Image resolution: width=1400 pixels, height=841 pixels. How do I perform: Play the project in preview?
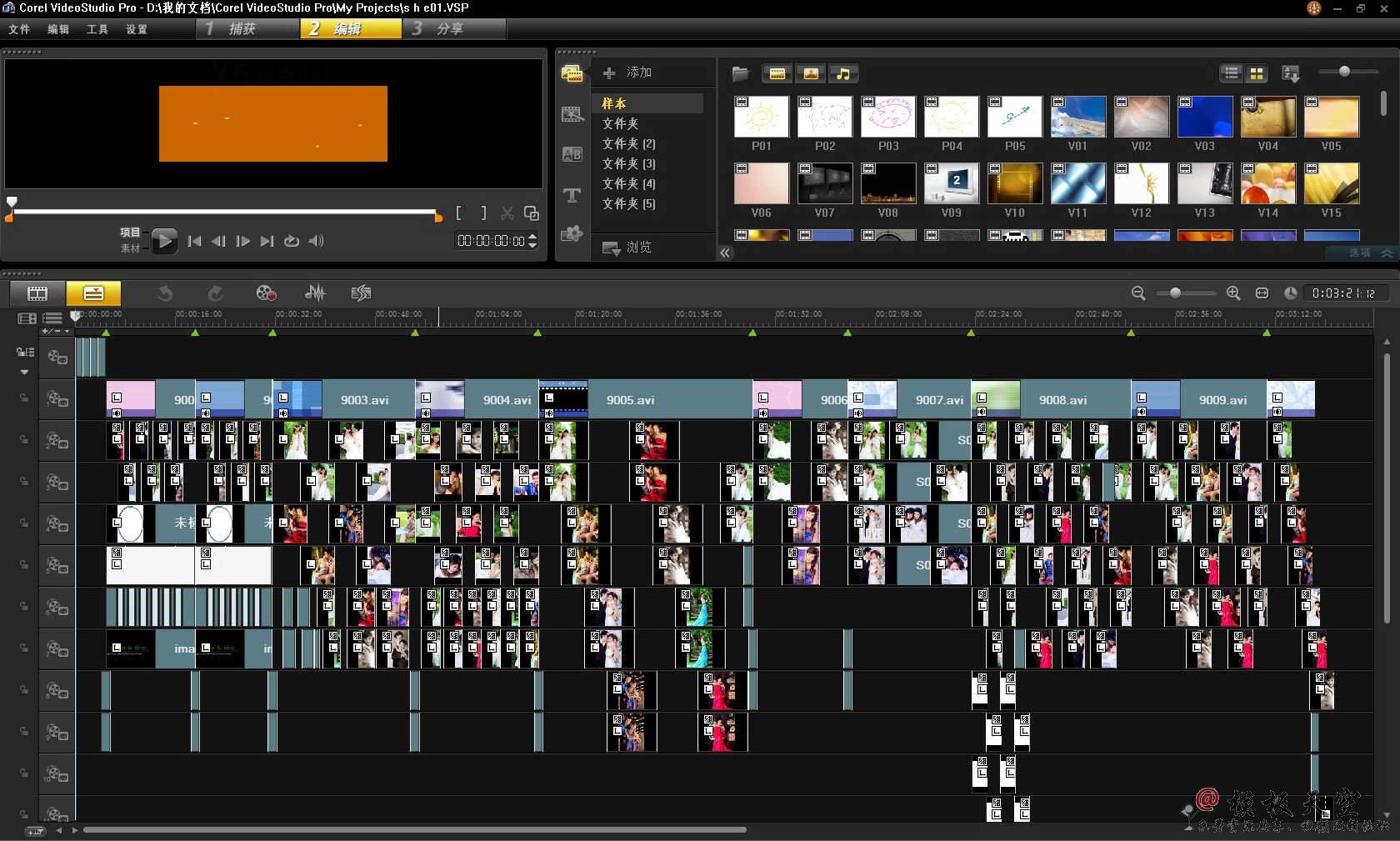click(164, 241)
